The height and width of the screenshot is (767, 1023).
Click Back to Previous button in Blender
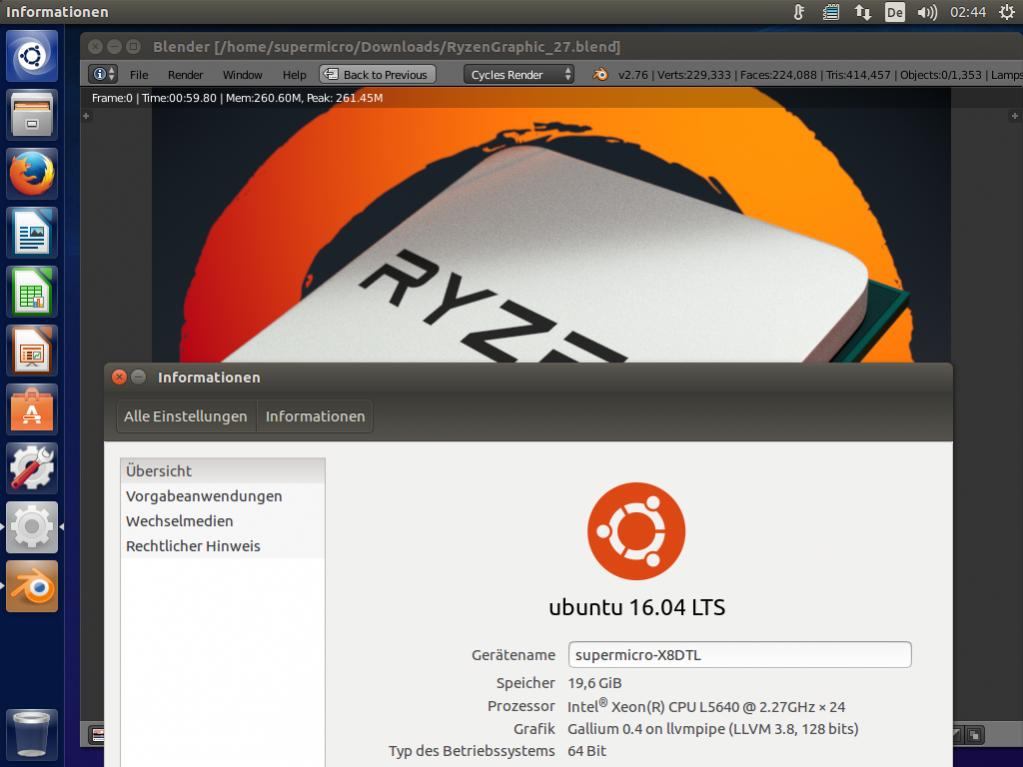tap(377, 74)
